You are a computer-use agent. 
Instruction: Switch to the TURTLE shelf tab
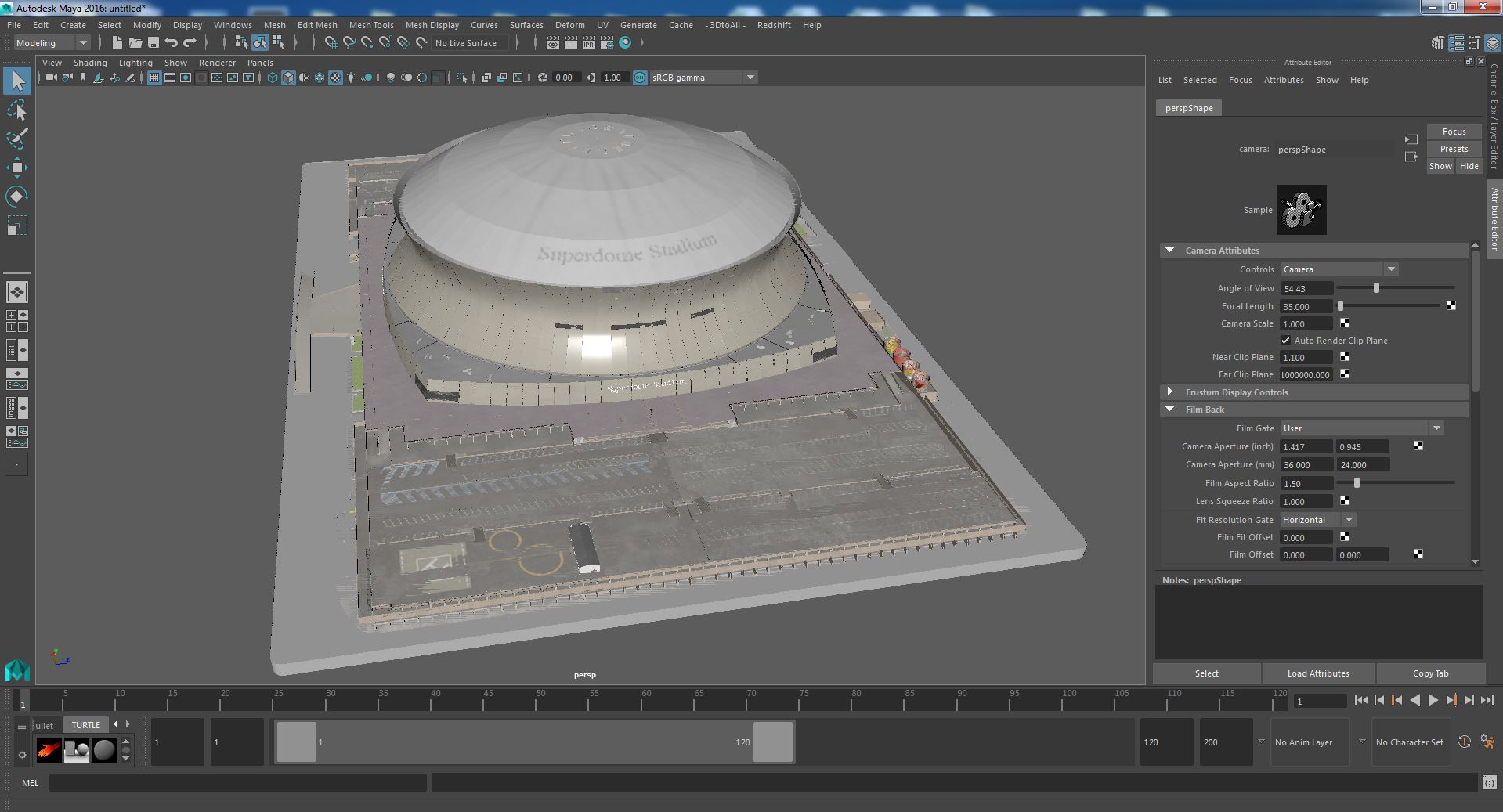(x=86, y=725)
